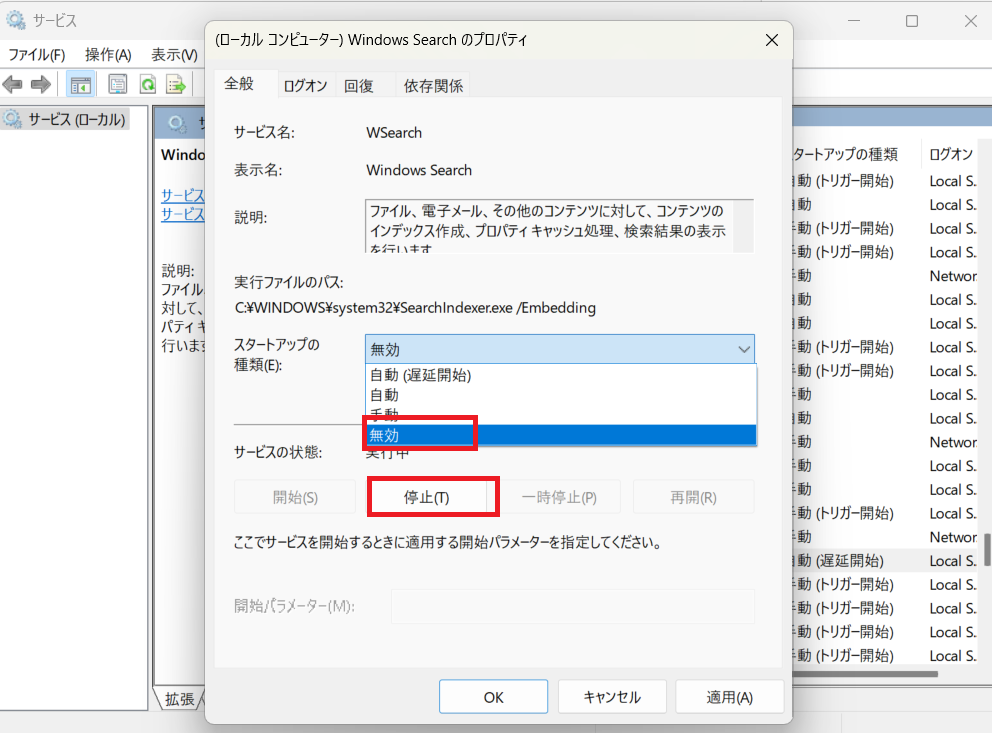Viewport: 992px width, 733px height.
Task: Select the WSearch service name text
Action: pos(394,133)
